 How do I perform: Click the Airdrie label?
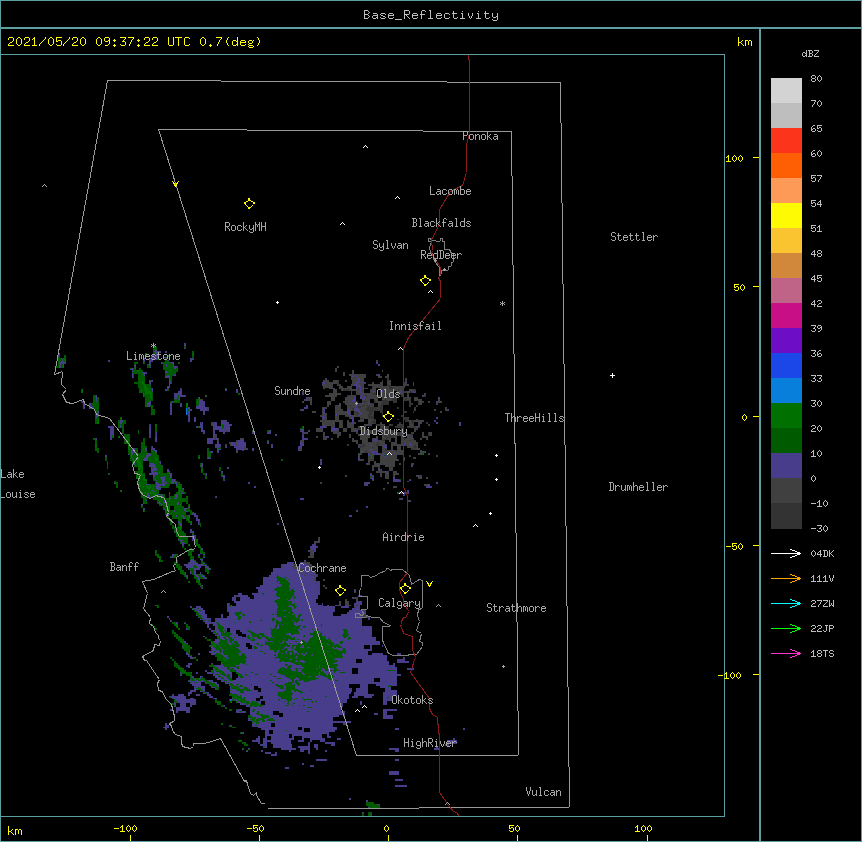[x=404, y=537]
